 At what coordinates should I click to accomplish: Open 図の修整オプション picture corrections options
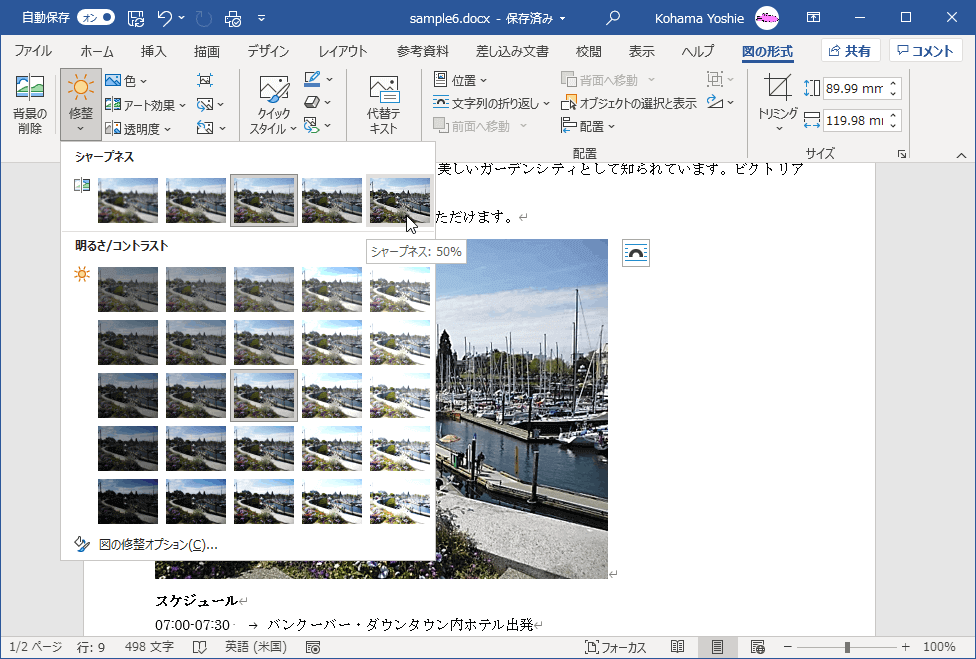(159, 545)
